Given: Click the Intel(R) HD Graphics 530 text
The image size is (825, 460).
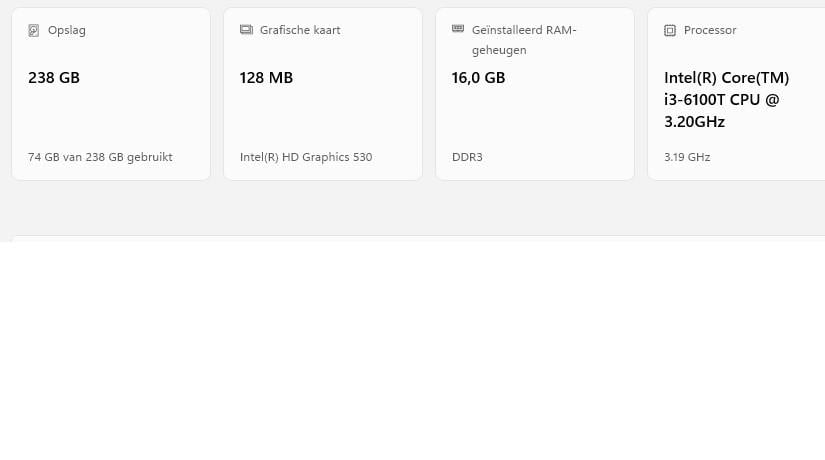Looking at the screenshot, I should pos(306,157).
